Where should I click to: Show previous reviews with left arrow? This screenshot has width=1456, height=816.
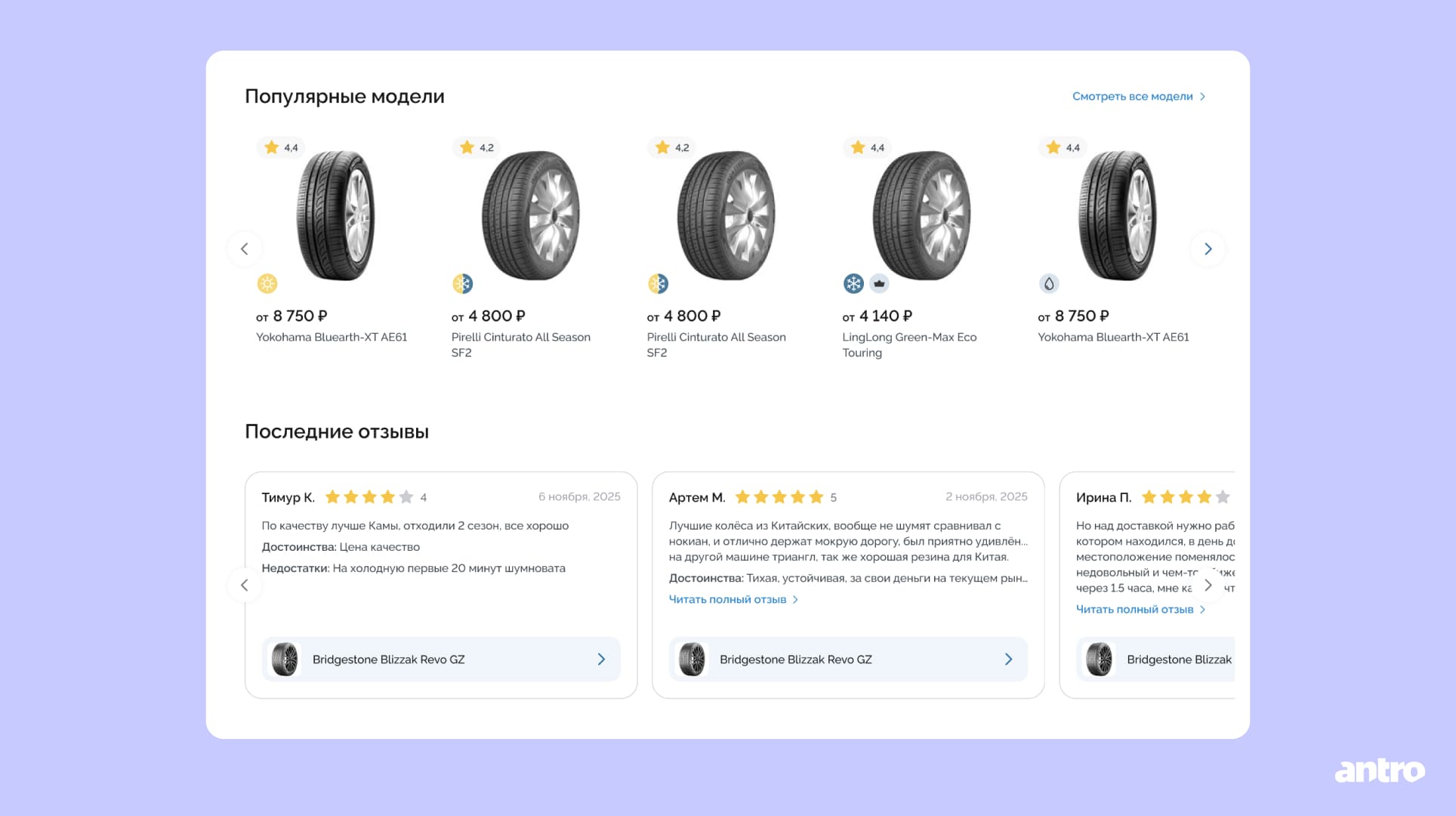[x=245, y=585]
